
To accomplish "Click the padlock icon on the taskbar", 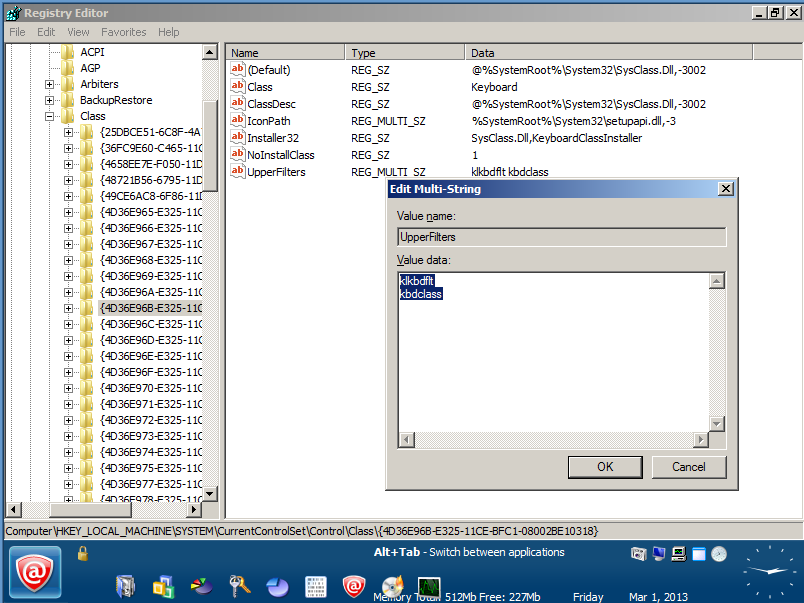I will 83,553.
